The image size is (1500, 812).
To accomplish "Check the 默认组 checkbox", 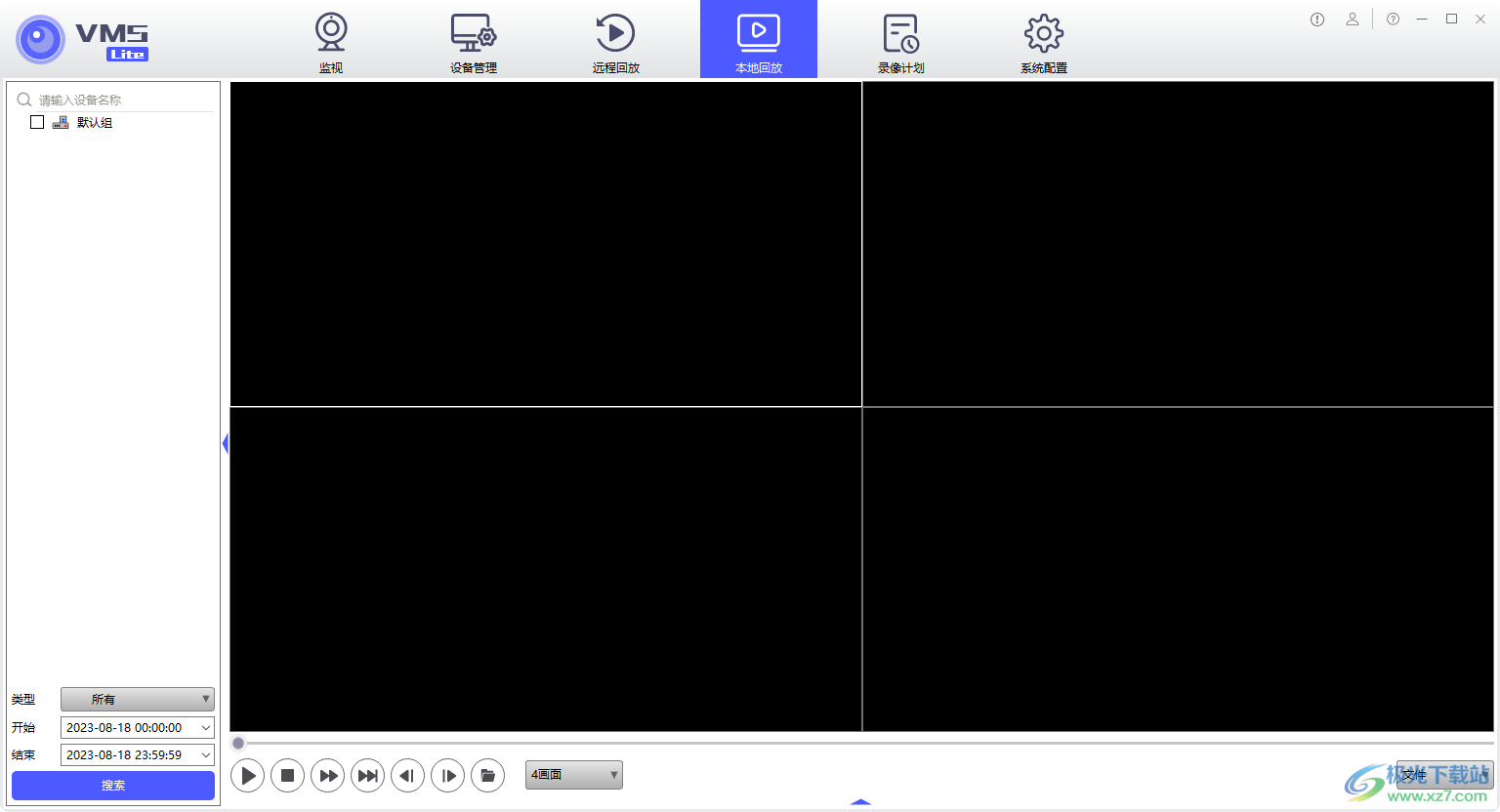I will (37, 122).
